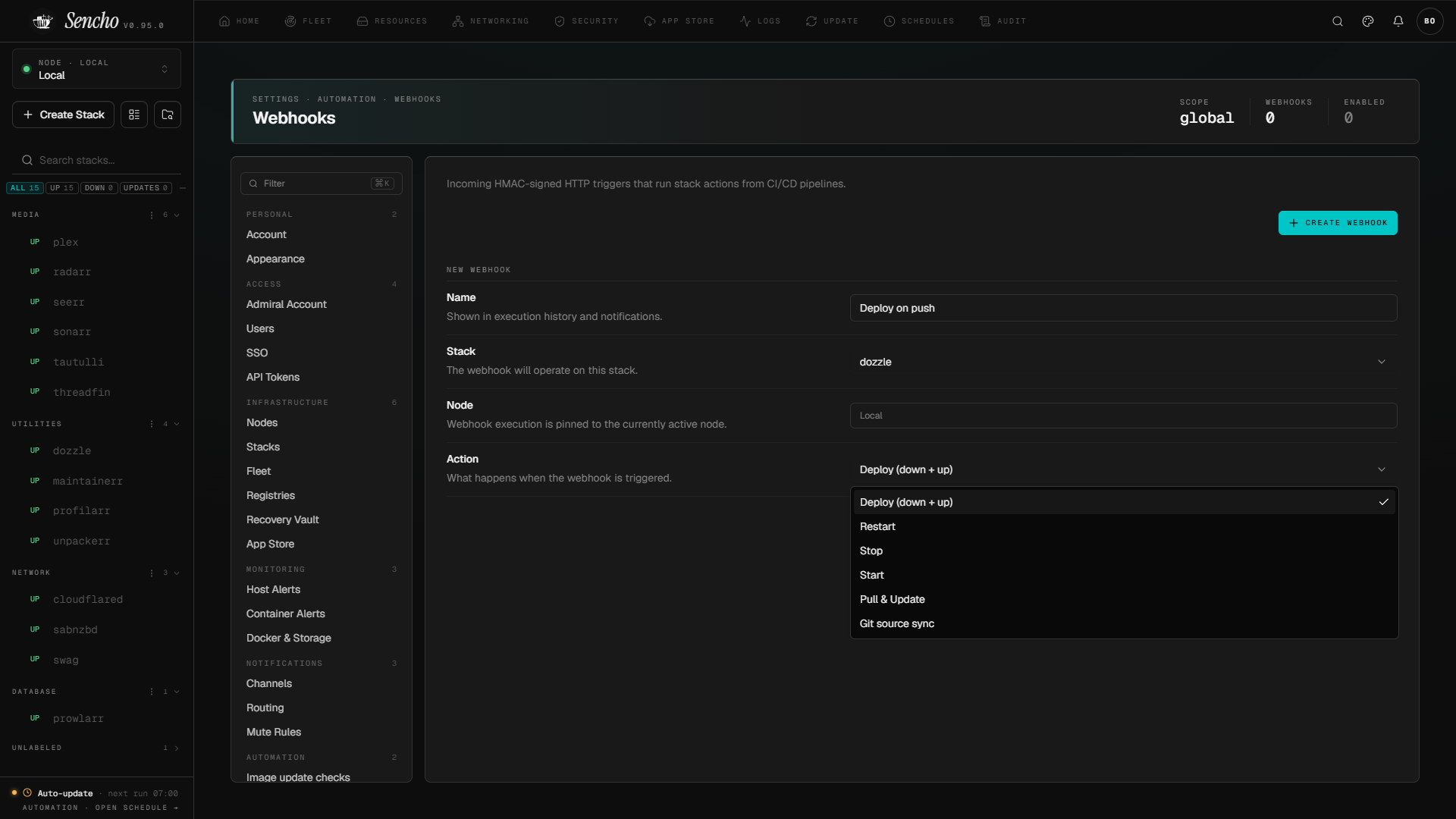Viewport: 1456px width, 819px height.
Task: Click the Create Stack button
Action: [64, 115]
